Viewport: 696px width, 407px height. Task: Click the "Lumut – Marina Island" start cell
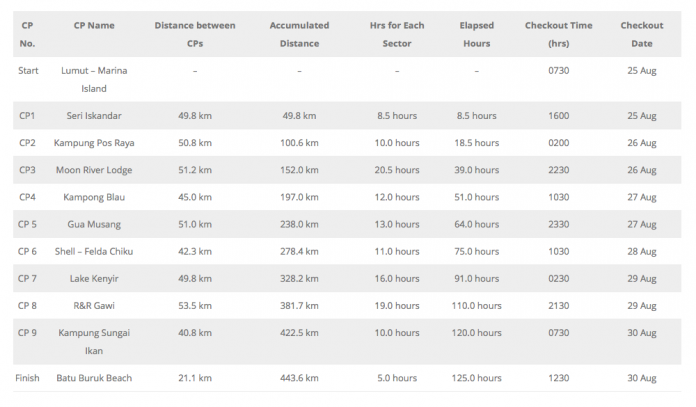pyautogui.click(x=94, y=79)
